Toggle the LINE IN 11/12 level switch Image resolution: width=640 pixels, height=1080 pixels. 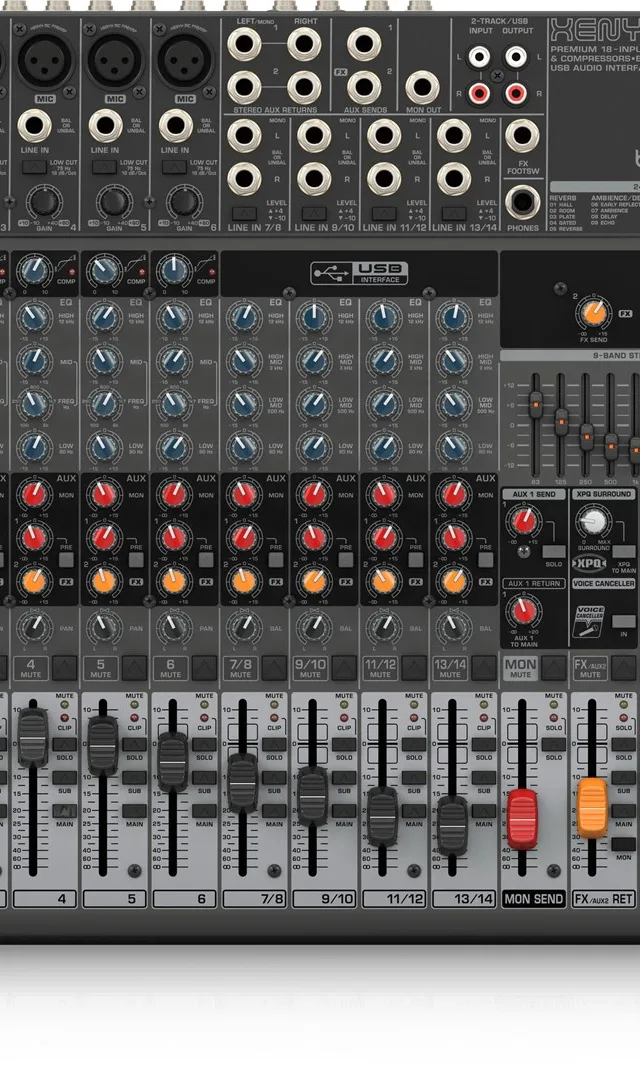(x=384, y=214)
